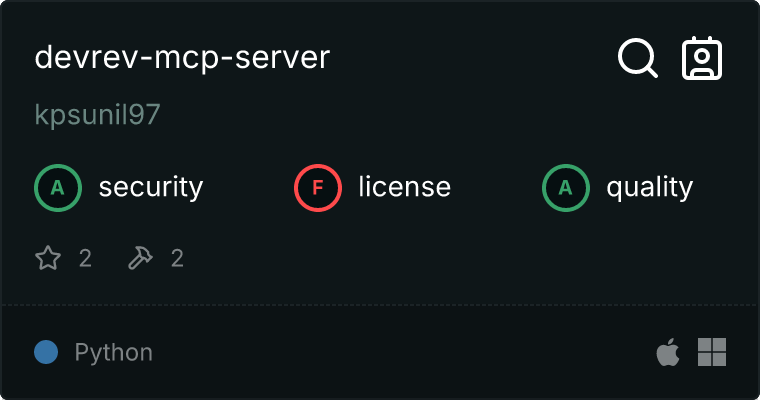Click the tools count next to hammer
The width and height of the screenshot is (760, 400).
177,259
